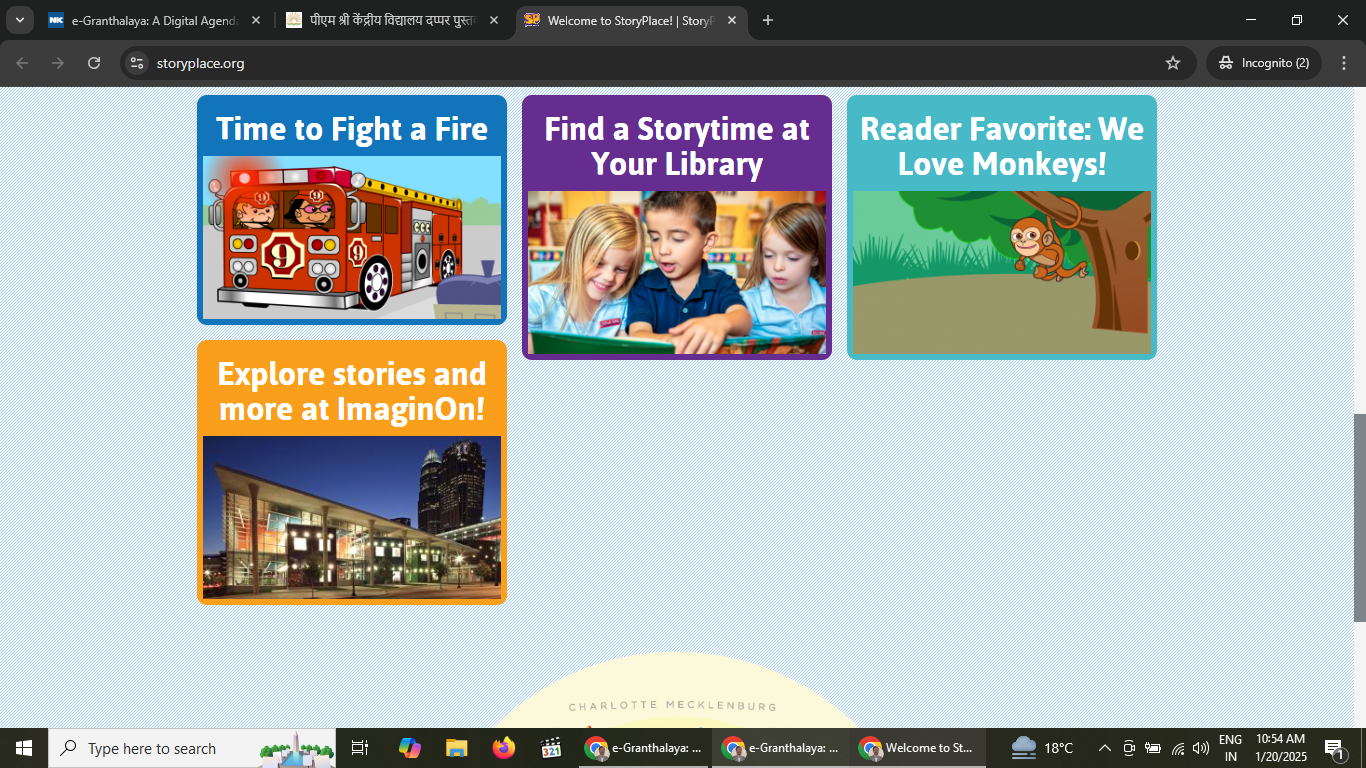Open the tab search dropdown arrow
The width and height of the screenshot is (1366, 768).
click(x=19, y=20)
